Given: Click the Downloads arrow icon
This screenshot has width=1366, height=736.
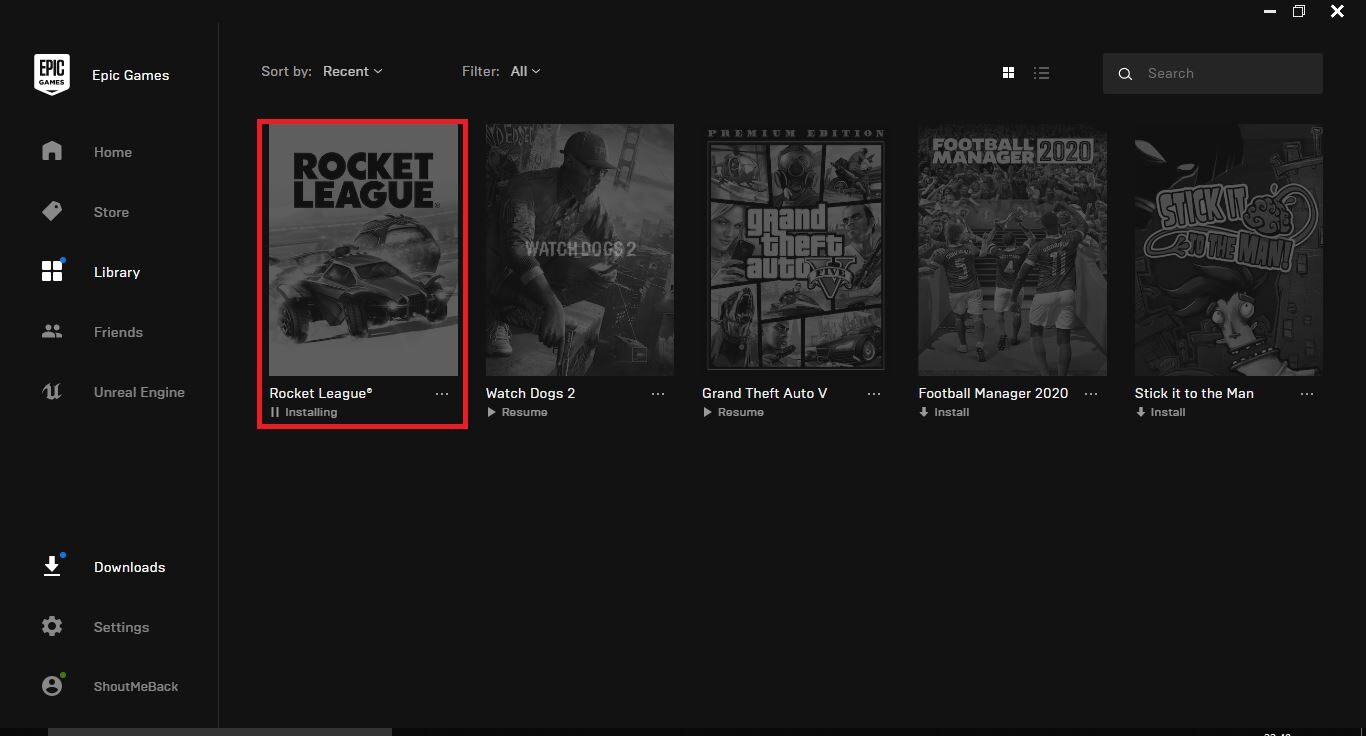Looking at the screenshot, I should point(52,566).
